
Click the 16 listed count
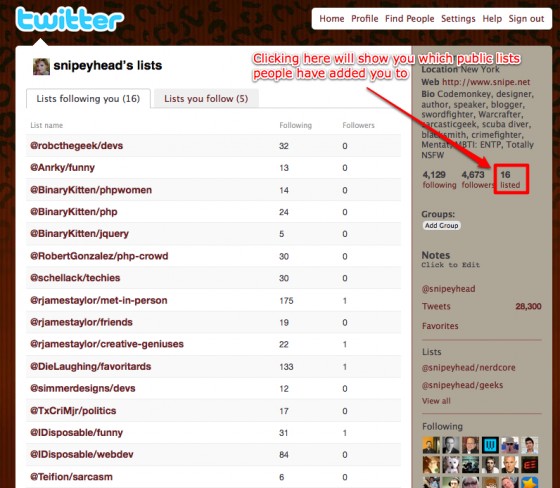pos(510,180)
